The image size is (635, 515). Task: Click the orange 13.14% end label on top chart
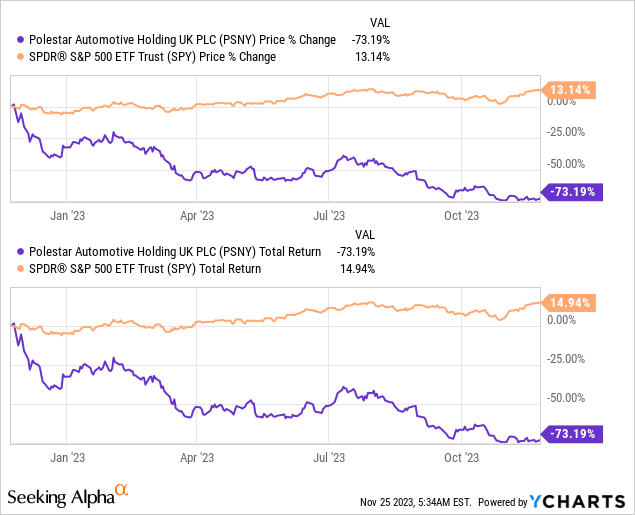coord(569,90)
